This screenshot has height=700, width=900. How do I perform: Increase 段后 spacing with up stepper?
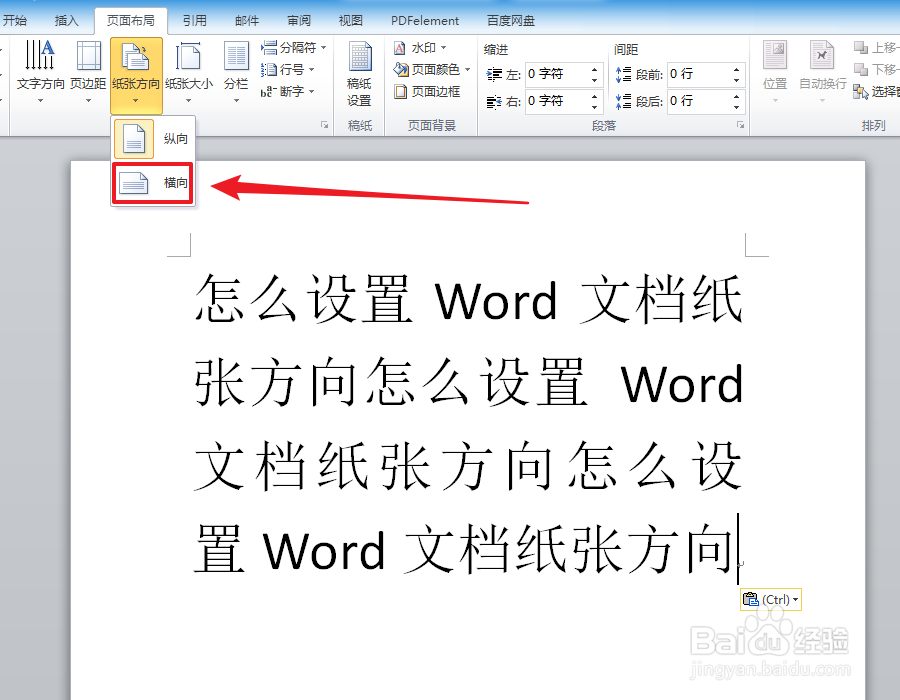[x=736, y=96]
